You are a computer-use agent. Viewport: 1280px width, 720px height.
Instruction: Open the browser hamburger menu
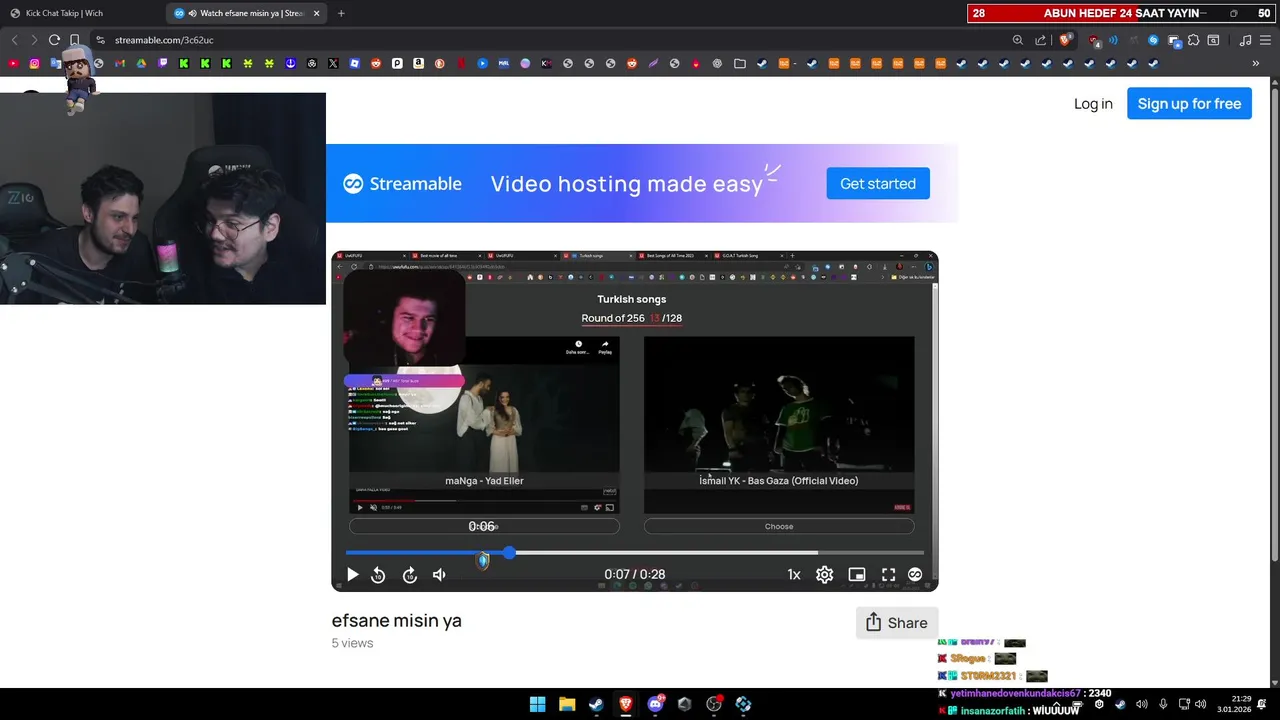[1265, 40]
